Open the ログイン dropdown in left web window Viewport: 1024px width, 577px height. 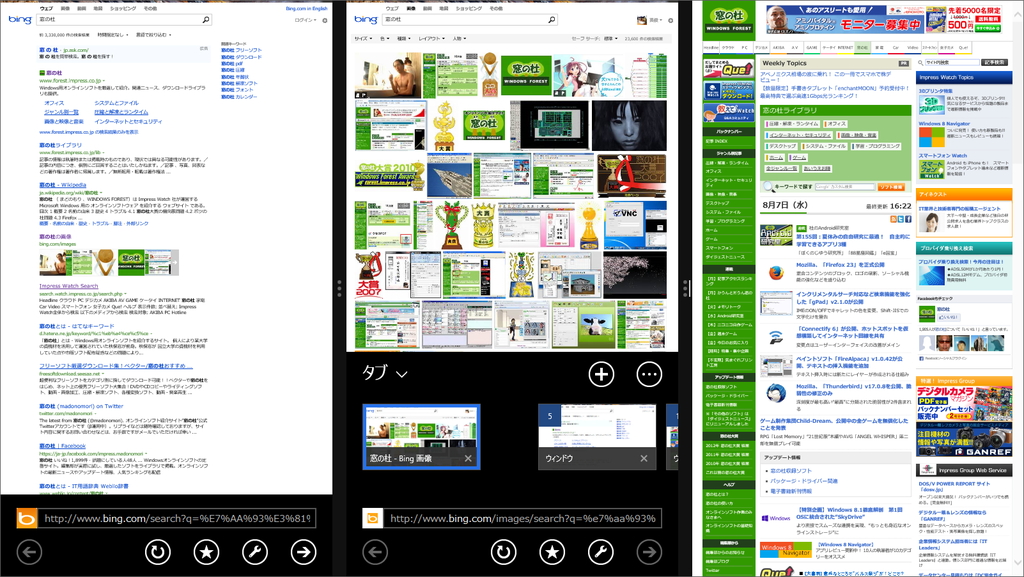[306, 20]
